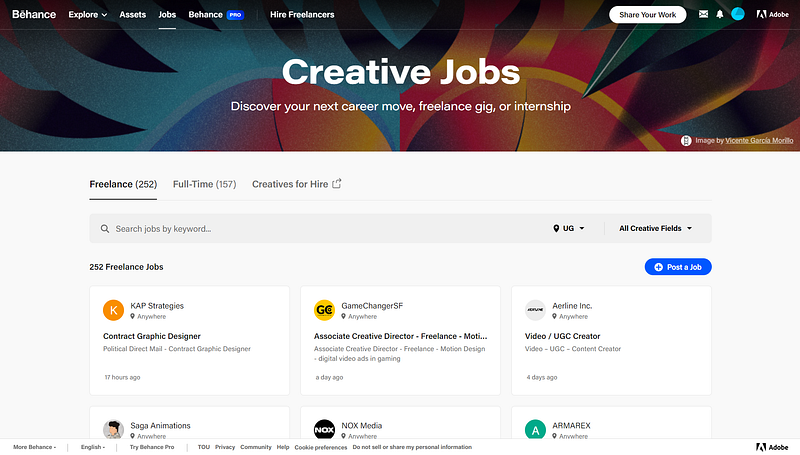This screenshot has width=800, height=455.
Task: Open the English language selector
Action: tap(93, 447)
